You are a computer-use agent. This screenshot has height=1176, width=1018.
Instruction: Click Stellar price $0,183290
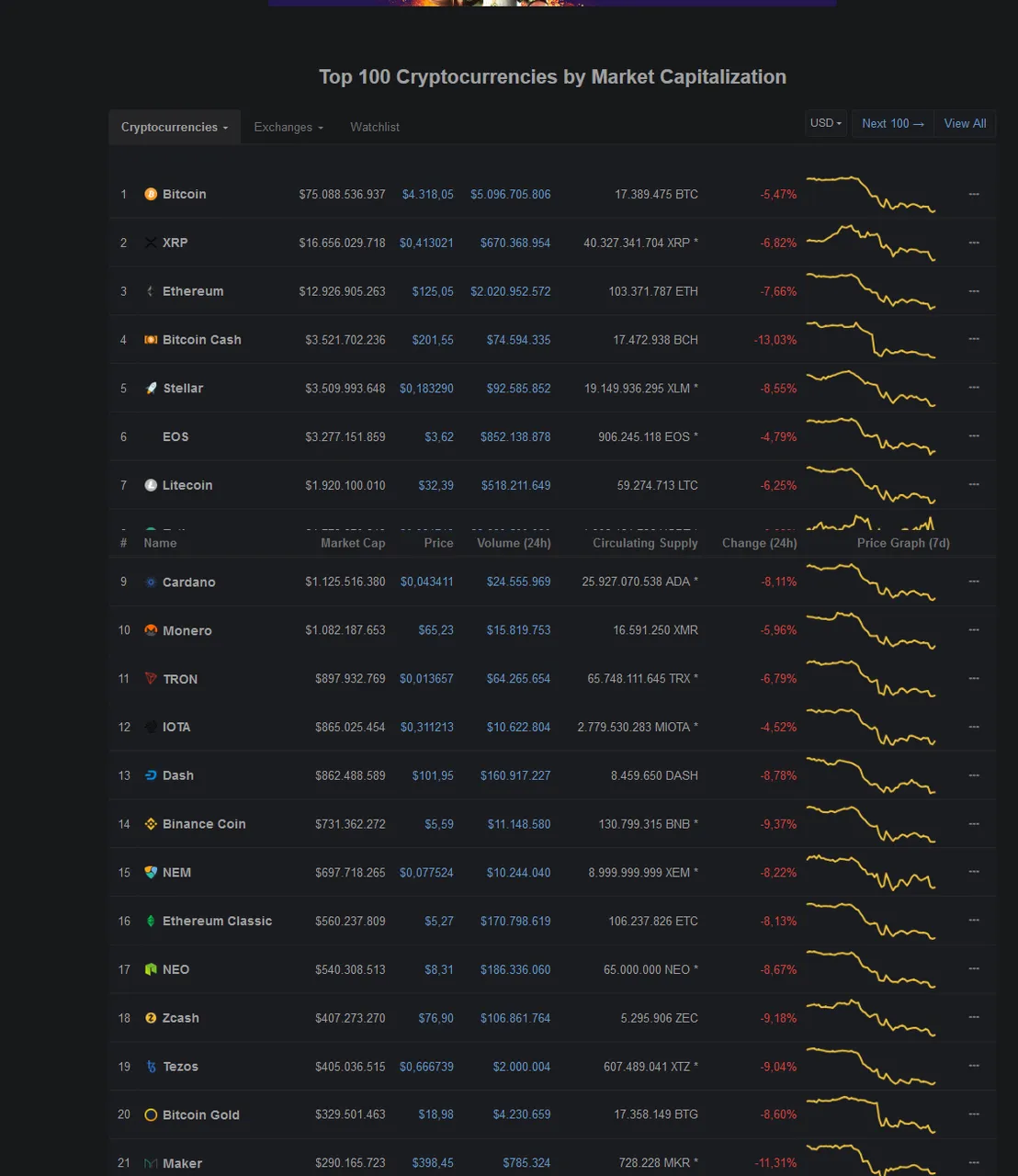click(426, 389)
